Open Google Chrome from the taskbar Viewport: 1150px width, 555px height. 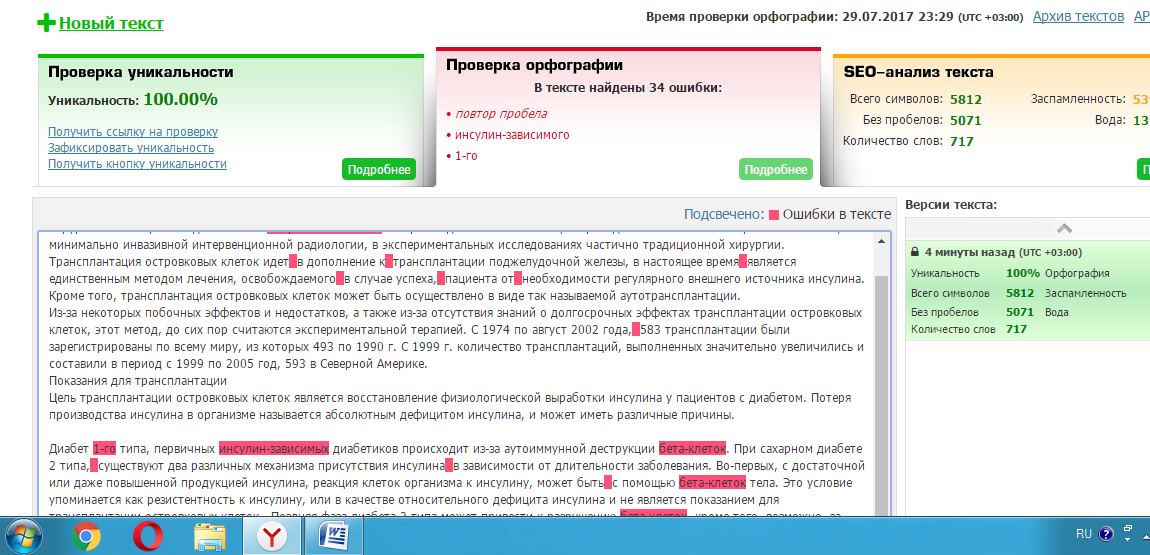click(86, 537)
